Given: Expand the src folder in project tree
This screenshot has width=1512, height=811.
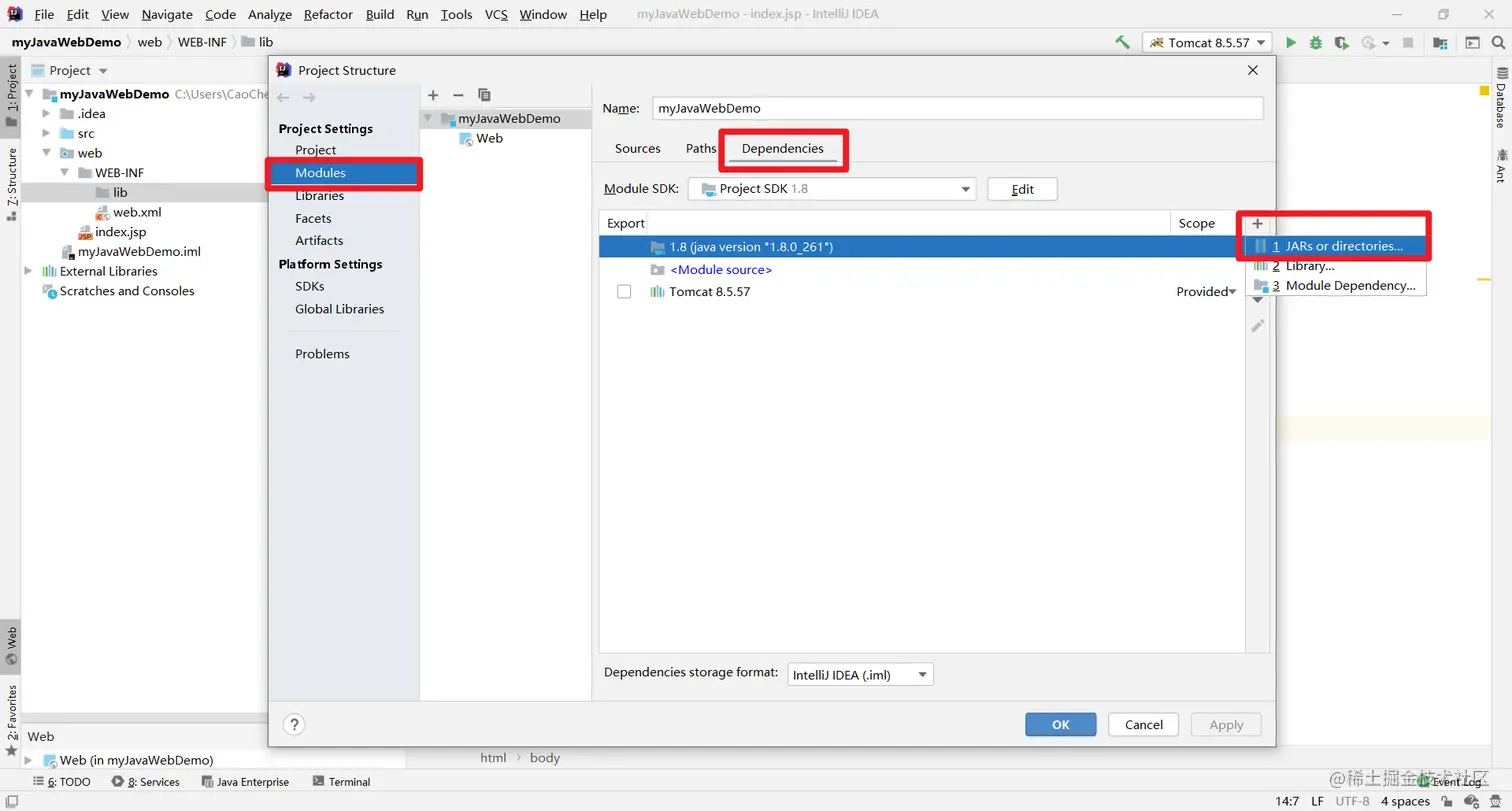Looking at the screenshot, I should [46, 133].
